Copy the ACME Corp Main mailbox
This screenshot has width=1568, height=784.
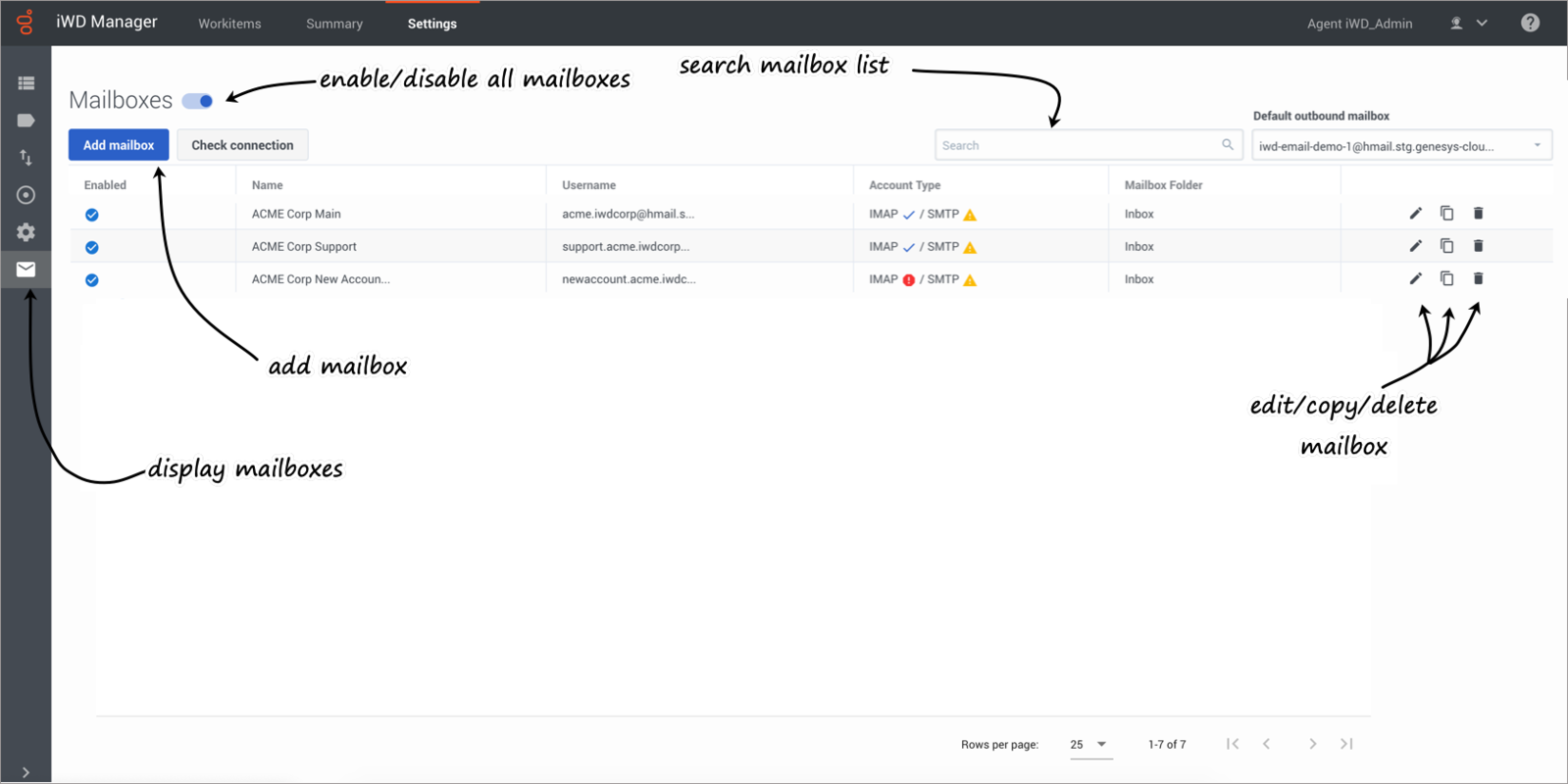click(x=1446, y=213)
